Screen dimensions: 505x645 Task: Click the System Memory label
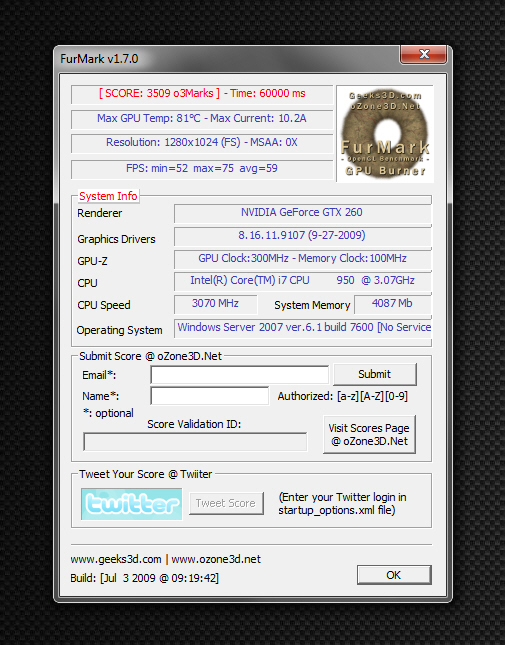[x=312, y=306]
